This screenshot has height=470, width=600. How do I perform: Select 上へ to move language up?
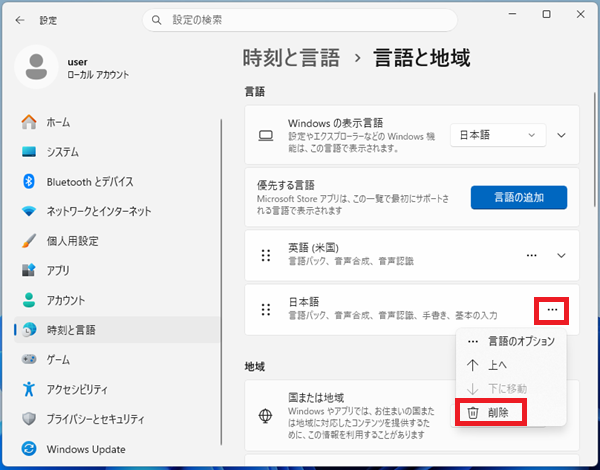coord(496,365)
